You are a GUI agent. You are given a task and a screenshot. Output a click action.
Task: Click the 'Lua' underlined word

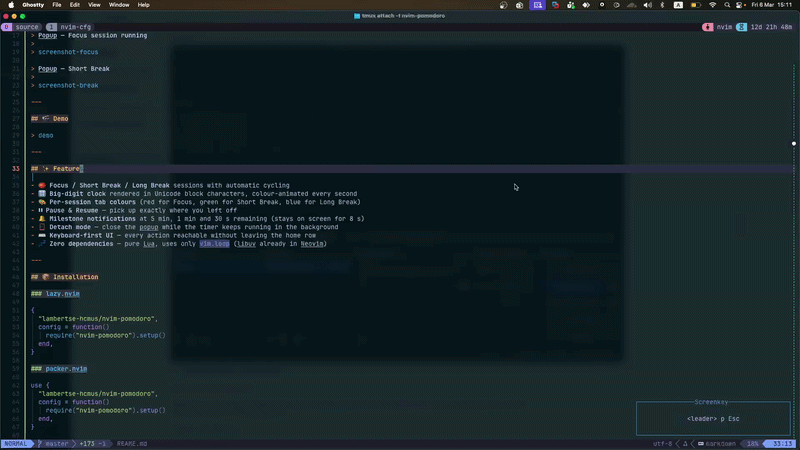click(148, 244)
